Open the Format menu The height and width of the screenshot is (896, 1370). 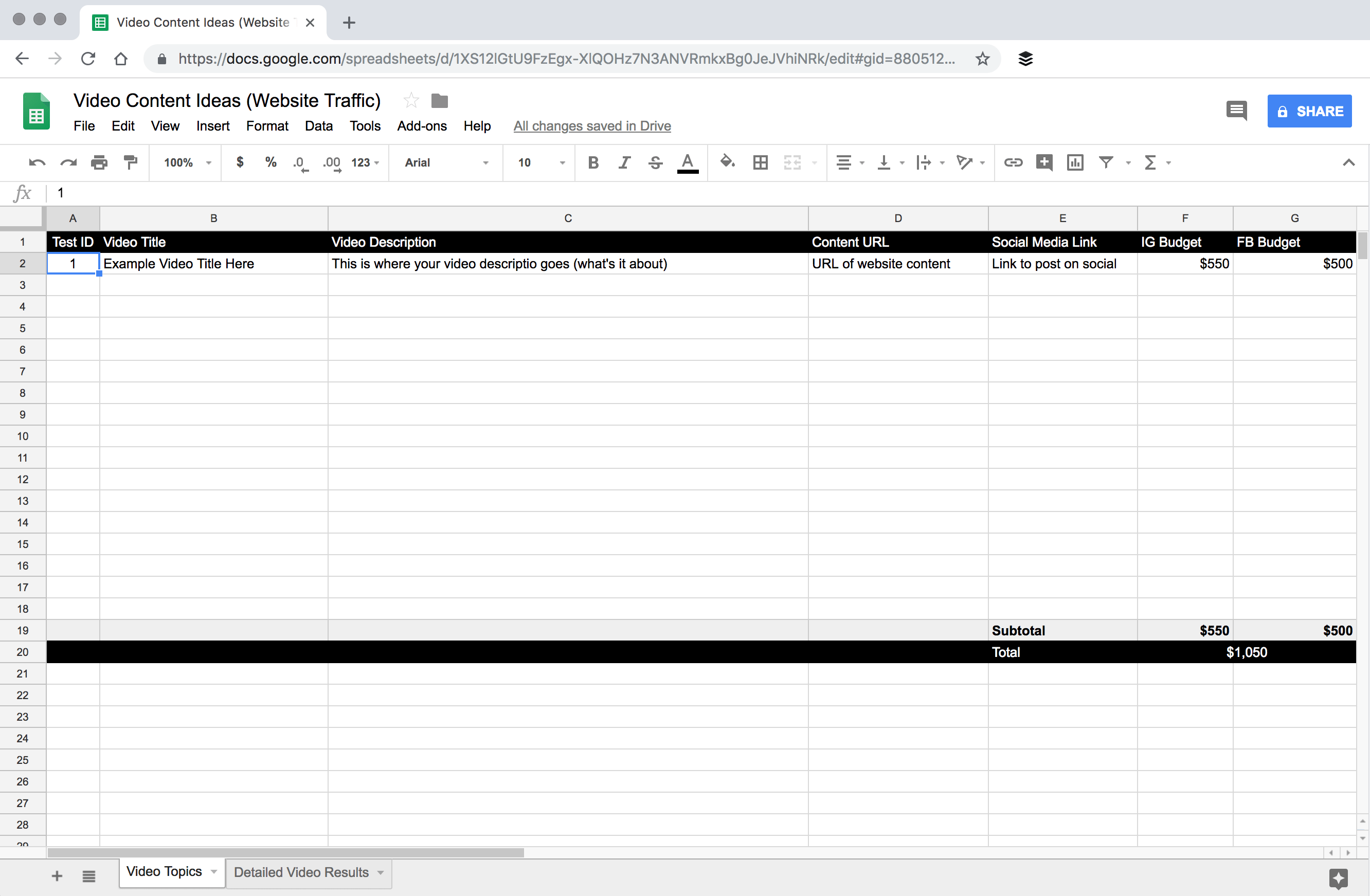point(267,125)
